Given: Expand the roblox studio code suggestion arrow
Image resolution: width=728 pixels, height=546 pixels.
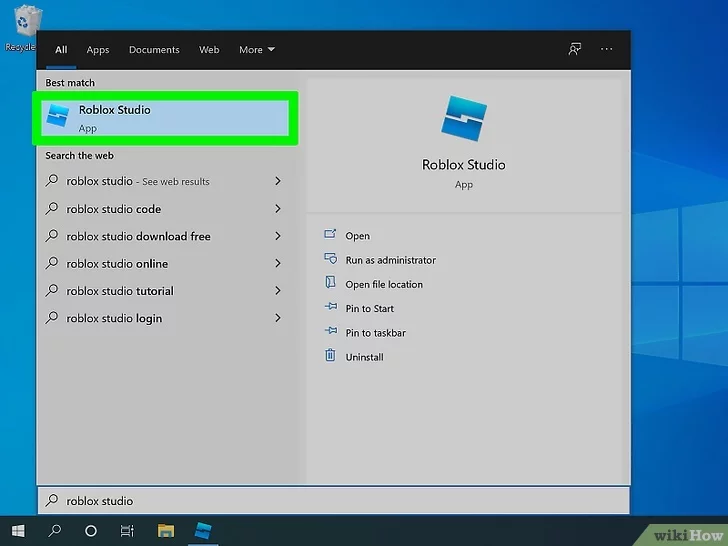Looking at the screenshot, I should [277, 209].
